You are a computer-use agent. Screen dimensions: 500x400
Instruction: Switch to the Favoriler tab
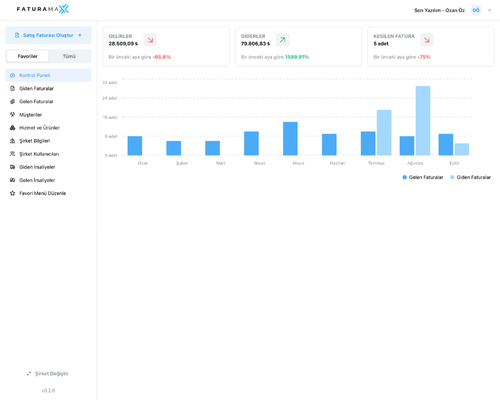(28, 56)
